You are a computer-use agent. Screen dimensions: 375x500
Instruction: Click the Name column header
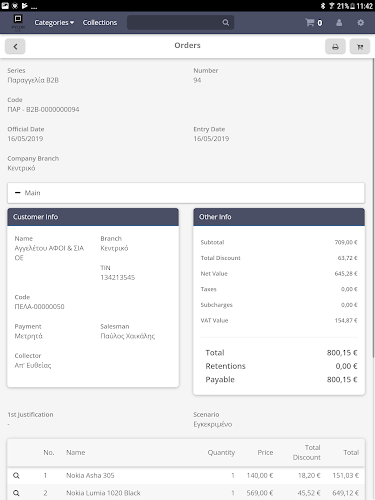pyautogui.click(x=76, y=452)
